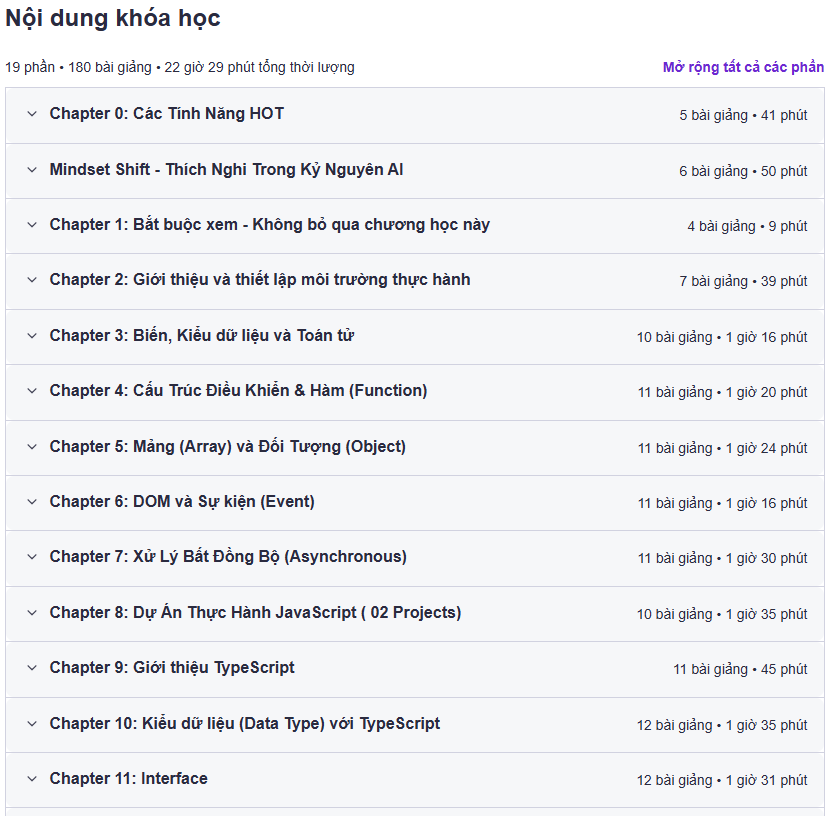Expand all sections via Mở rộng tất cả các phần

pos(743,67)
